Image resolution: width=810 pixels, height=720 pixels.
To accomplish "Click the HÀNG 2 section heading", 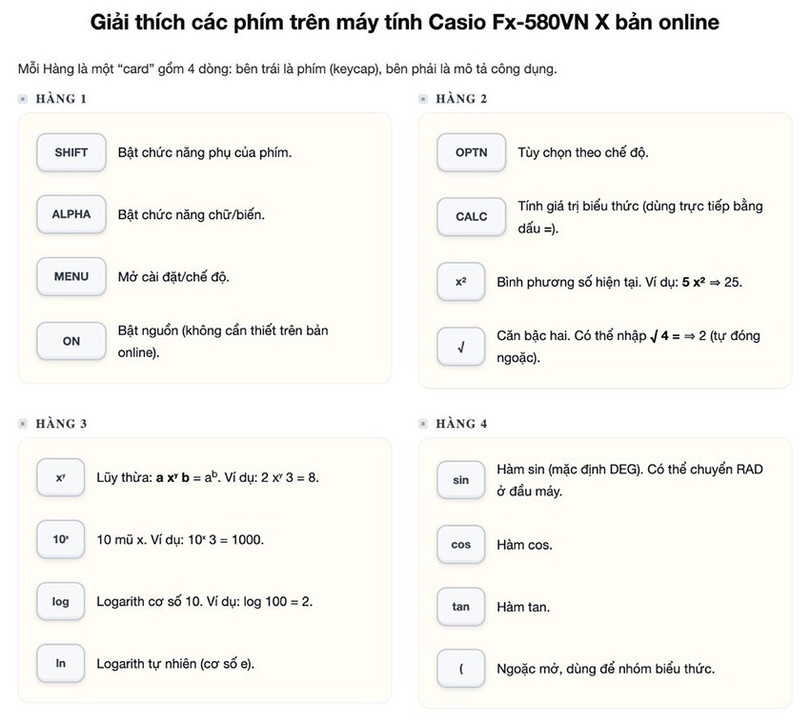I will [465, 99].
